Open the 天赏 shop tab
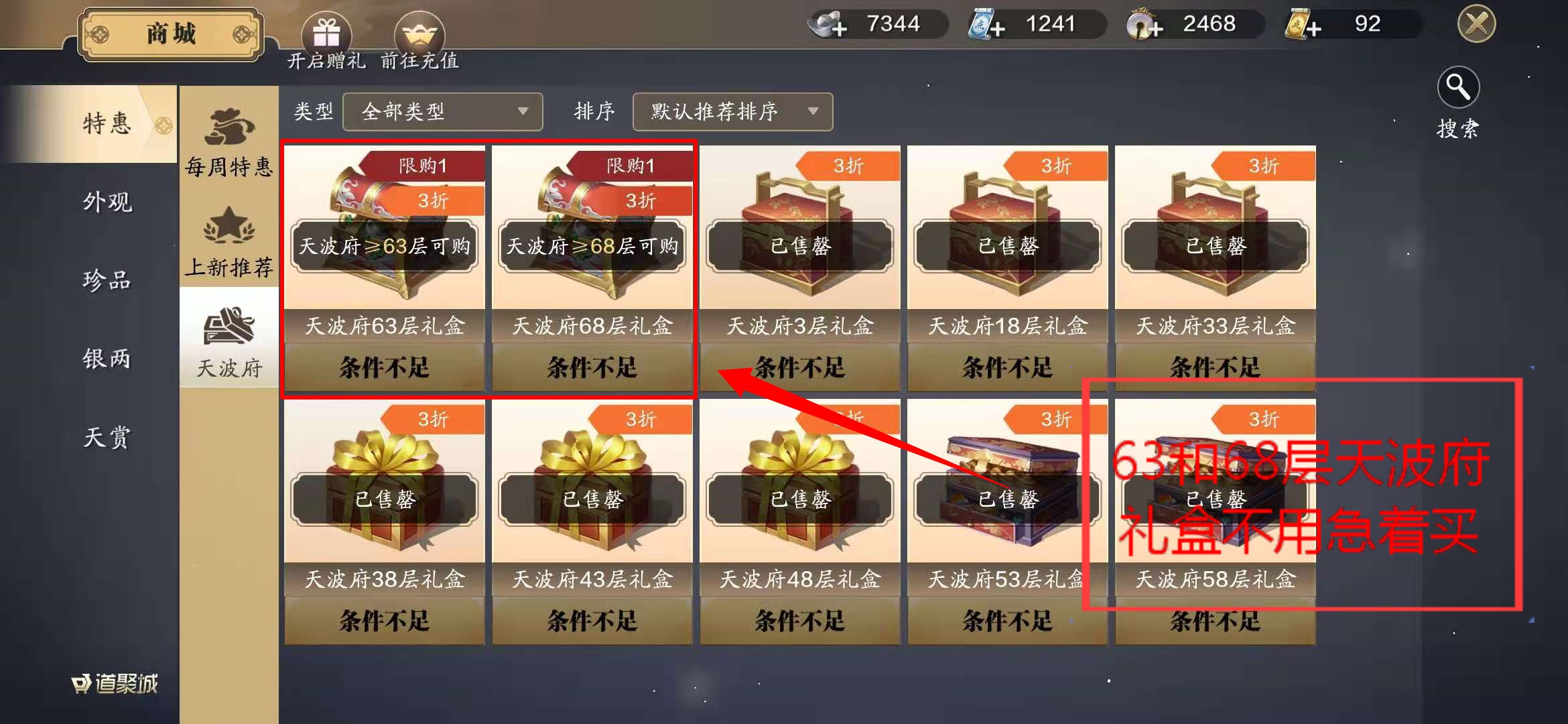 (x=107, y=437)
